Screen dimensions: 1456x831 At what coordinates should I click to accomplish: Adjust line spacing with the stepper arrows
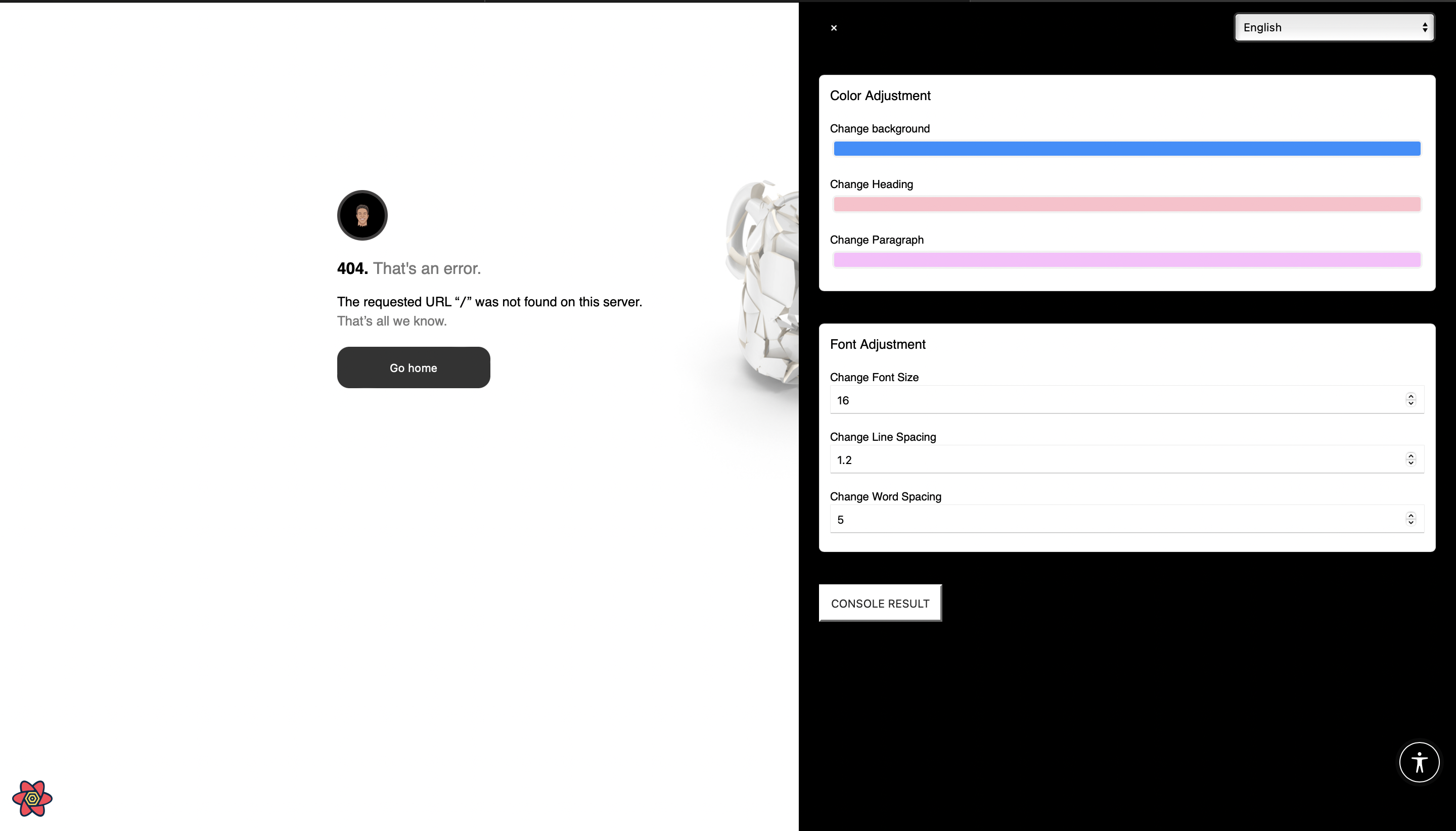tap(1410, 459)
